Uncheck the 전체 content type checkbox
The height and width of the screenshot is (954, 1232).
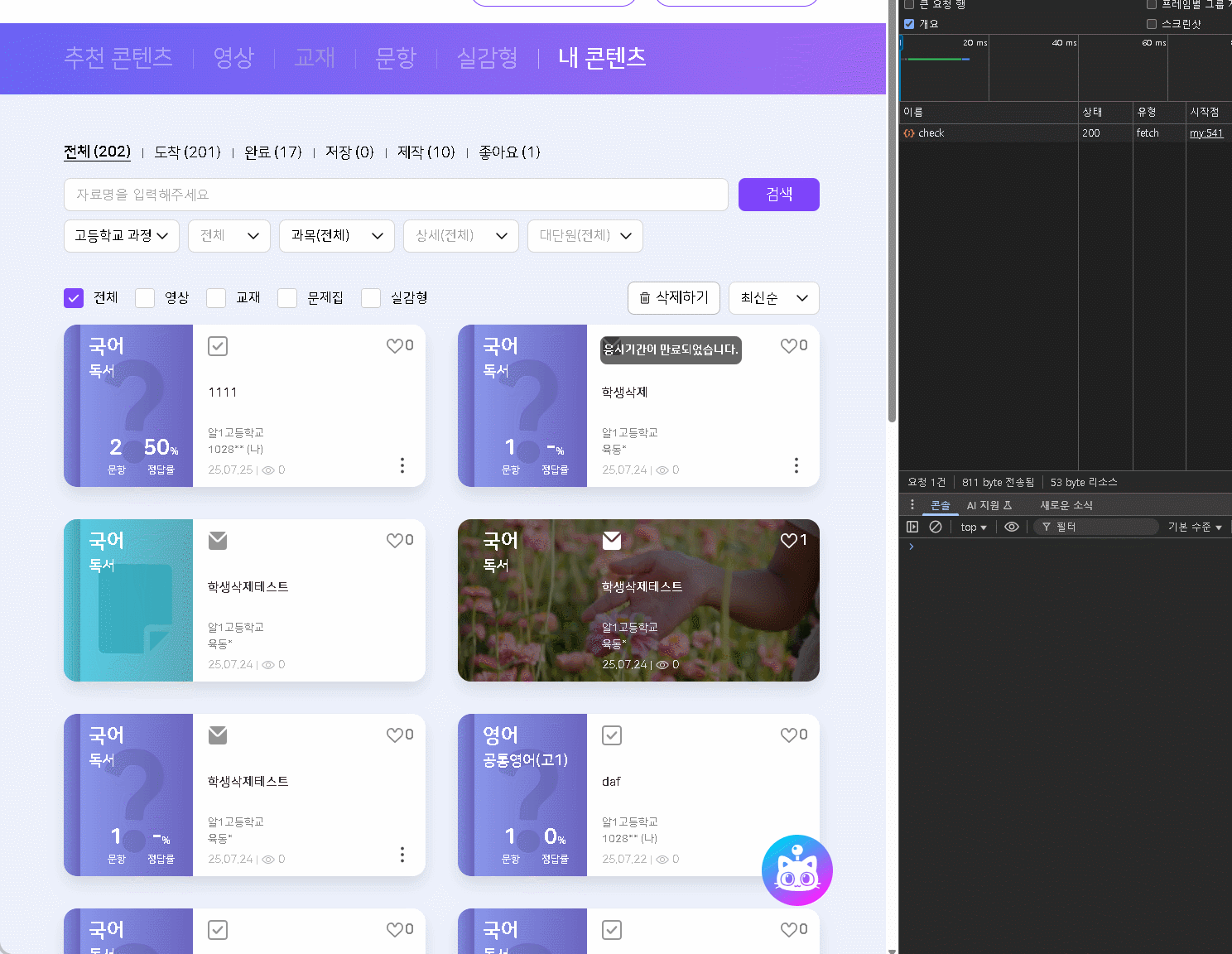pyautogui.click(x=74, y=298)
